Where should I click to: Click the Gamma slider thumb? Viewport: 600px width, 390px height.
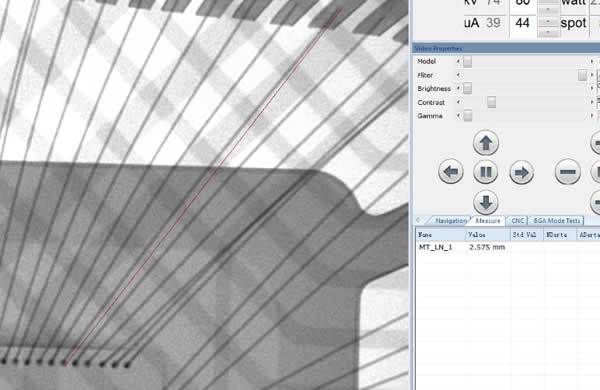click(468, 116)
